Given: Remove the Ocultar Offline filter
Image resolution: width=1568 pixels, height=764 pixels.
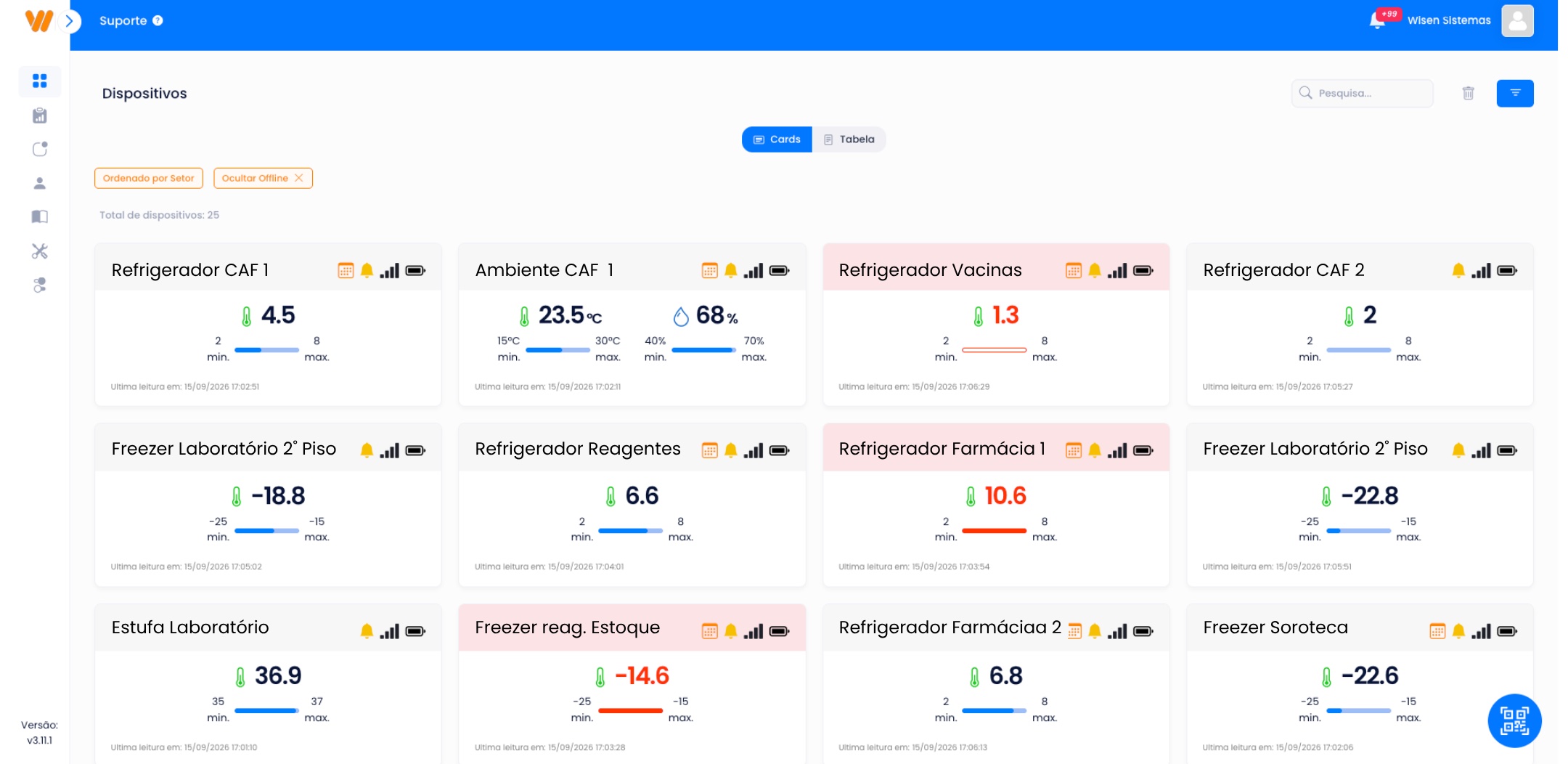Looking at the screenshot, I should click(299, 178).
